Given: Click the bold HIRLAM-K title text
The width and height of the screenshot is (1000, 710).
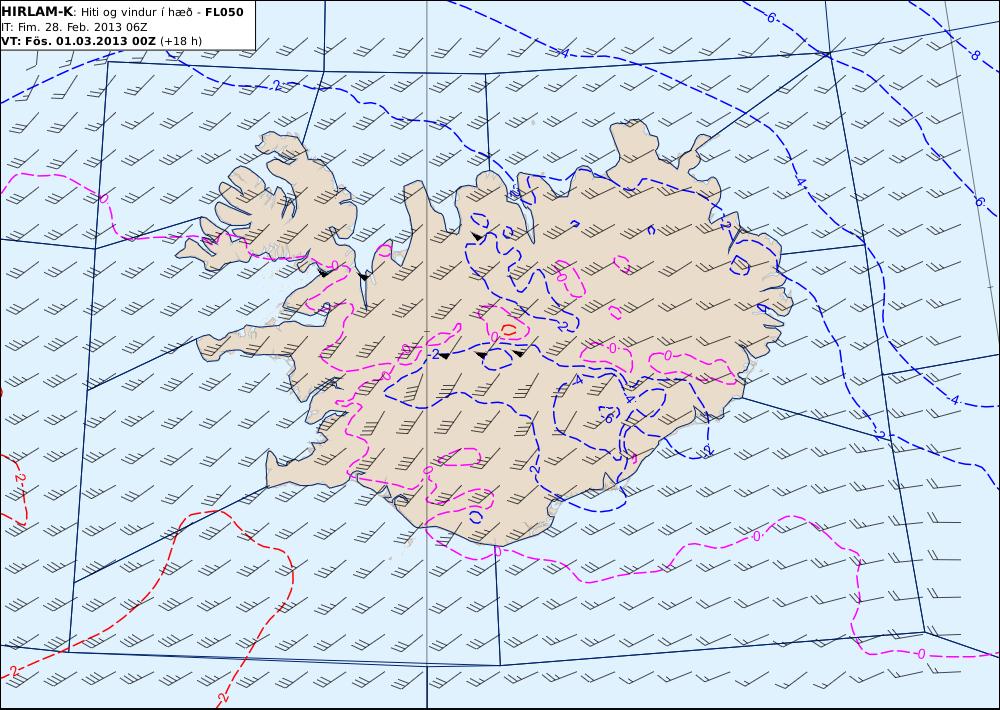Looking at the screenshot, I should [37, 12].
